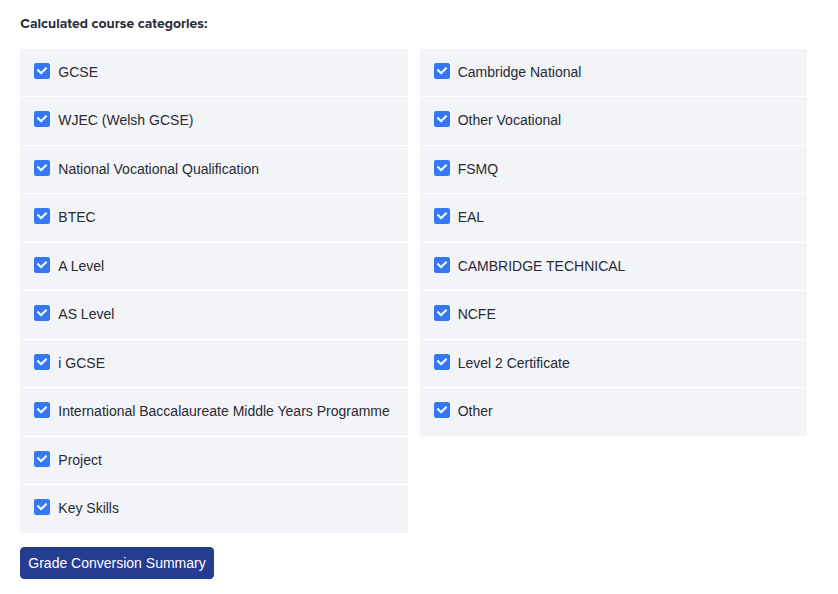The image size is (838, 594).
Task: Disable National Vocational Qualification category
Action: (x=42, y=168)
